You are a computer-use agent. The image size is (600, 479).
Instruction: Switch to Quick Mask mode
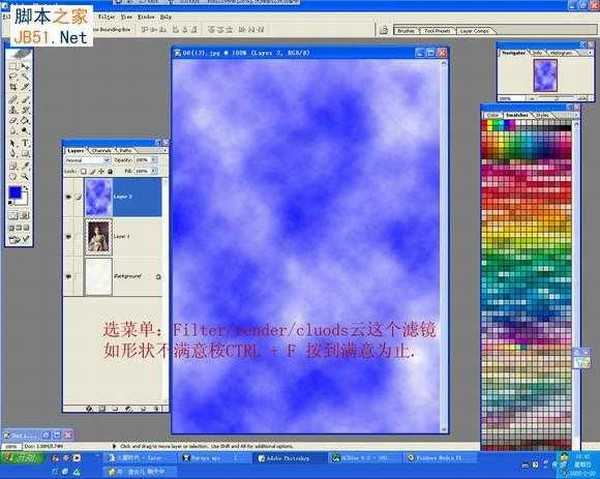[x=25, y=215]
